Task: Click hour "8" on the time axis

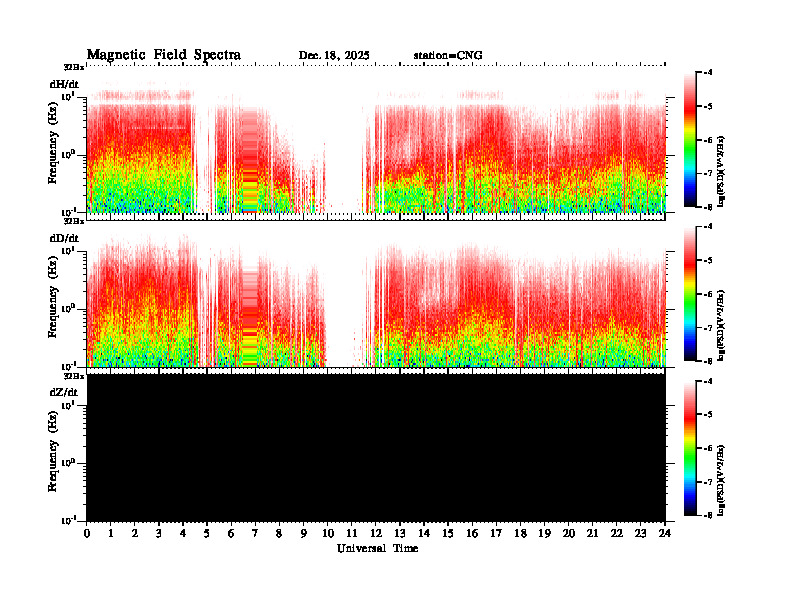Action: (279, 533)
